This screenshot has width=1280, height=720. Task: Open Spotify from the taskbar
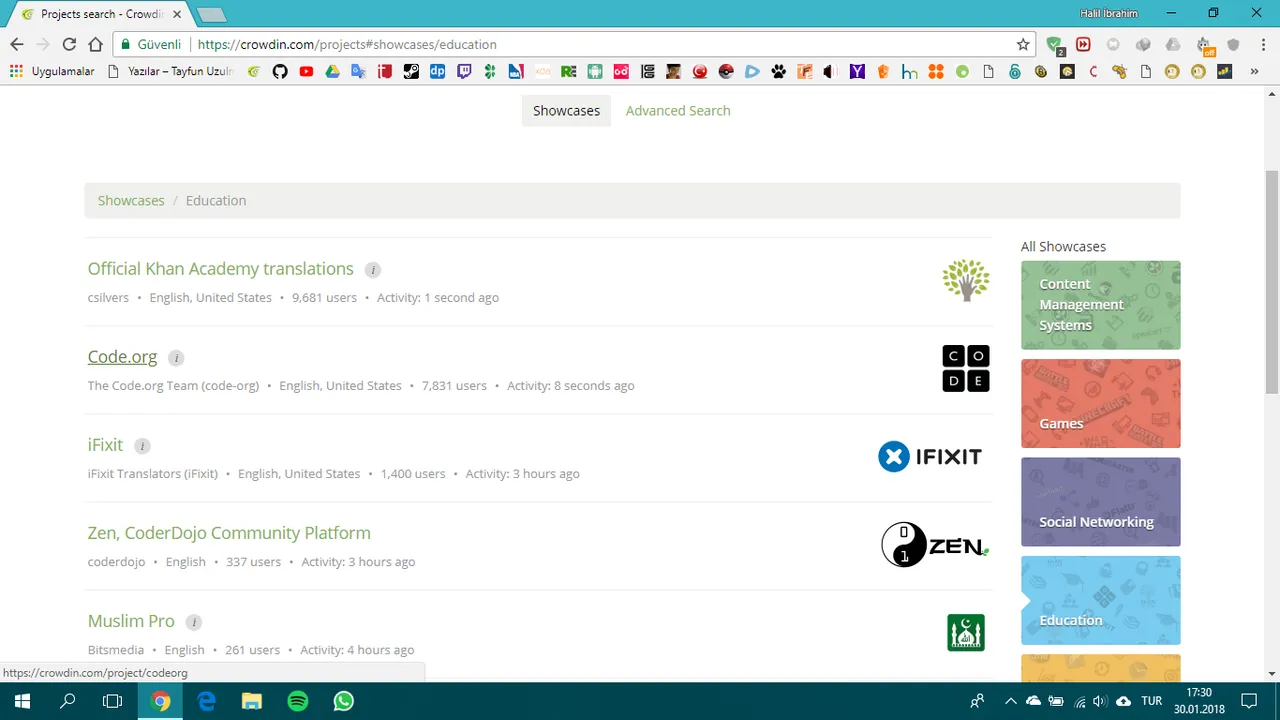(298, 701)
